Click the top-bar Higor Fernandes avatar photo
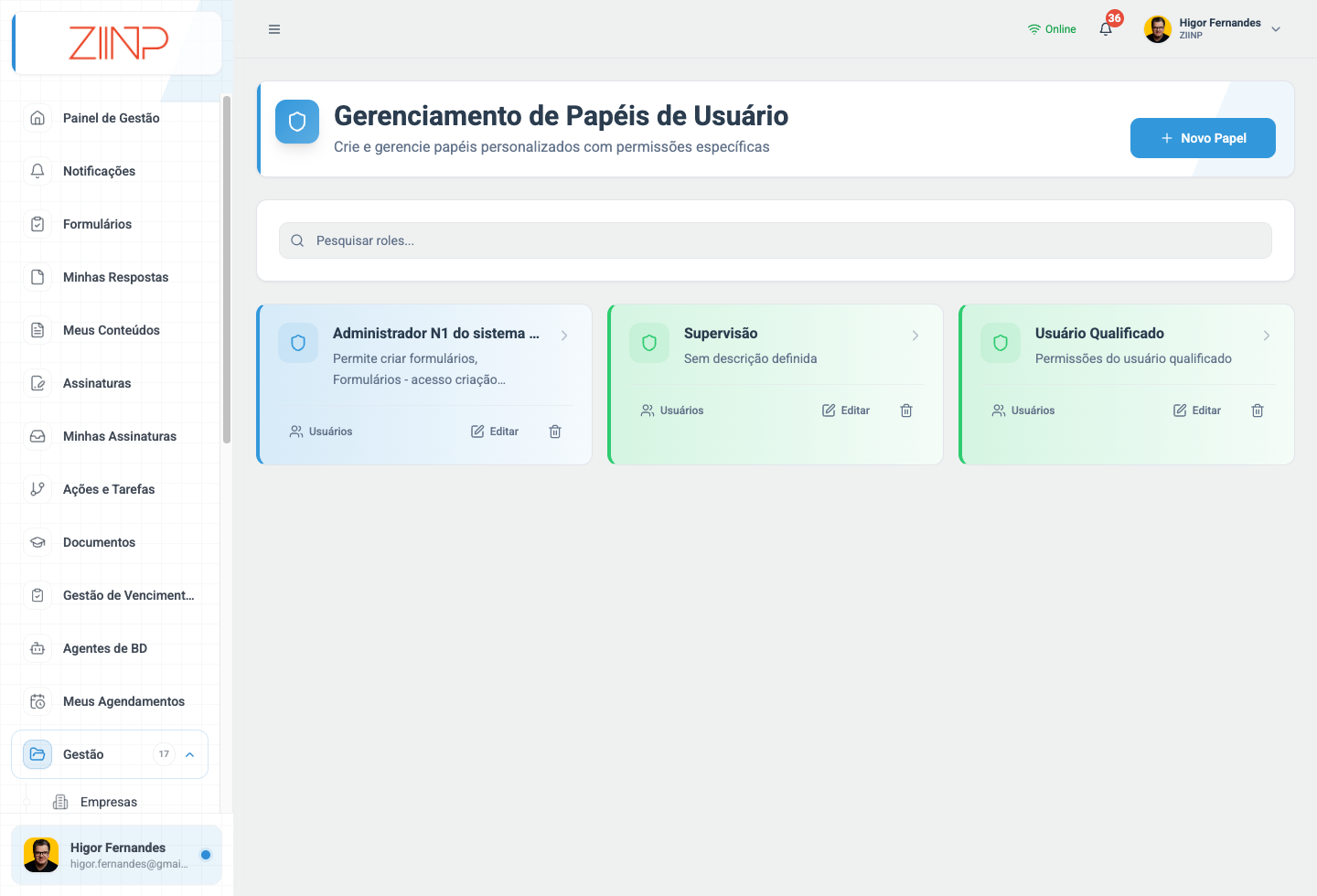 pyautogui.click(x=1158, y=29)
